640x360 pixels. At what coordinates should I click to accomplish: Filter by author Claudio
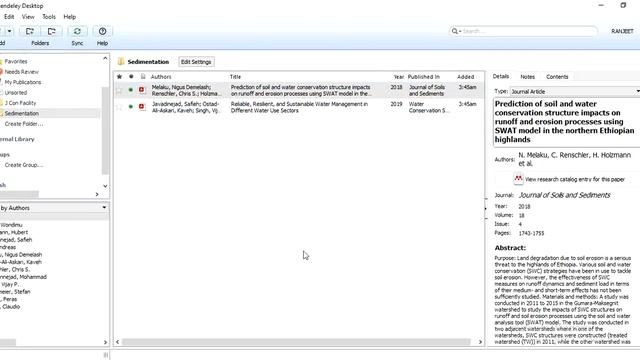pos(10,307)
